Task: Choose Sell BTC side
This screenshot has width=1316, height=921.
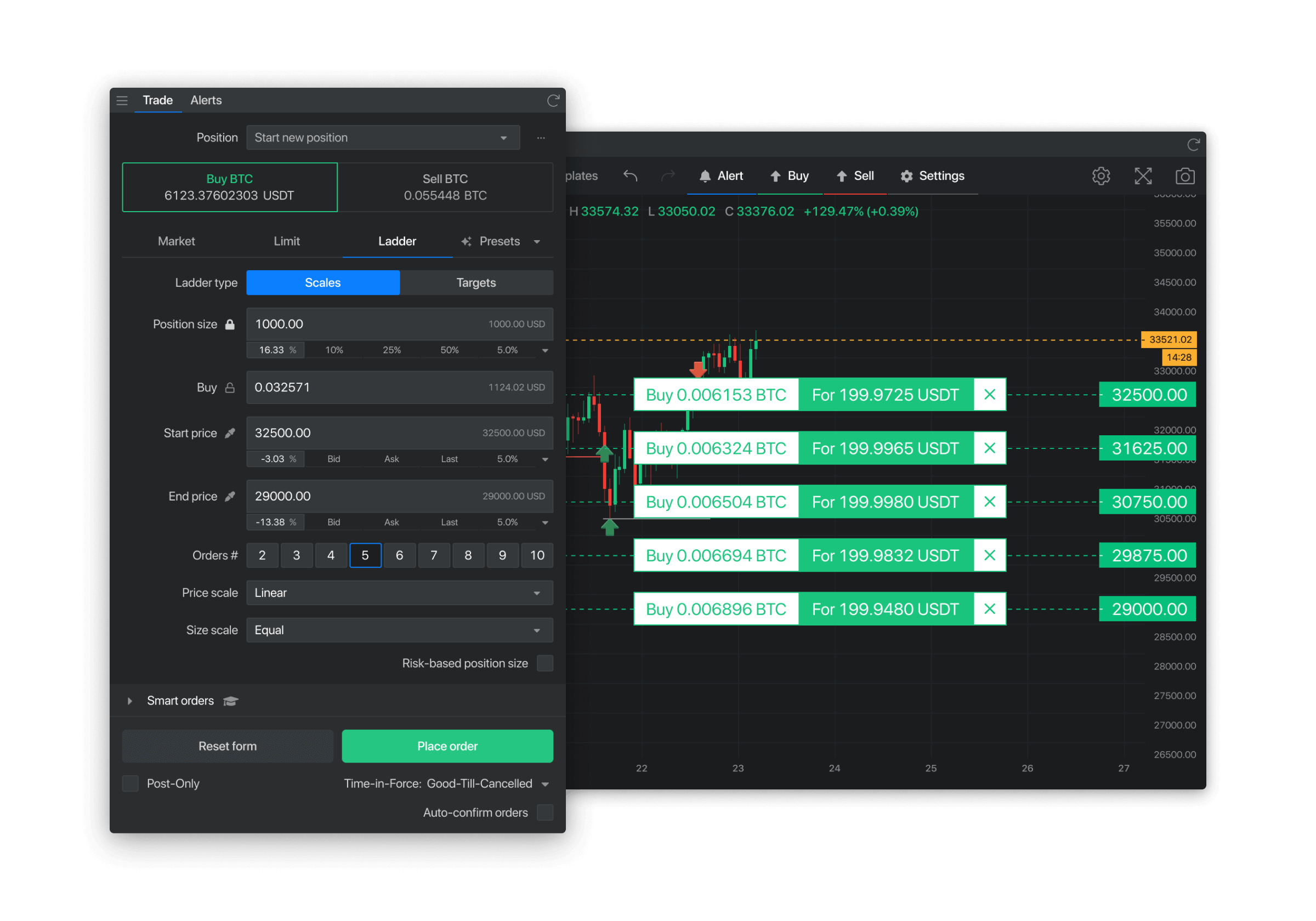Action: [x=445, y=187]
